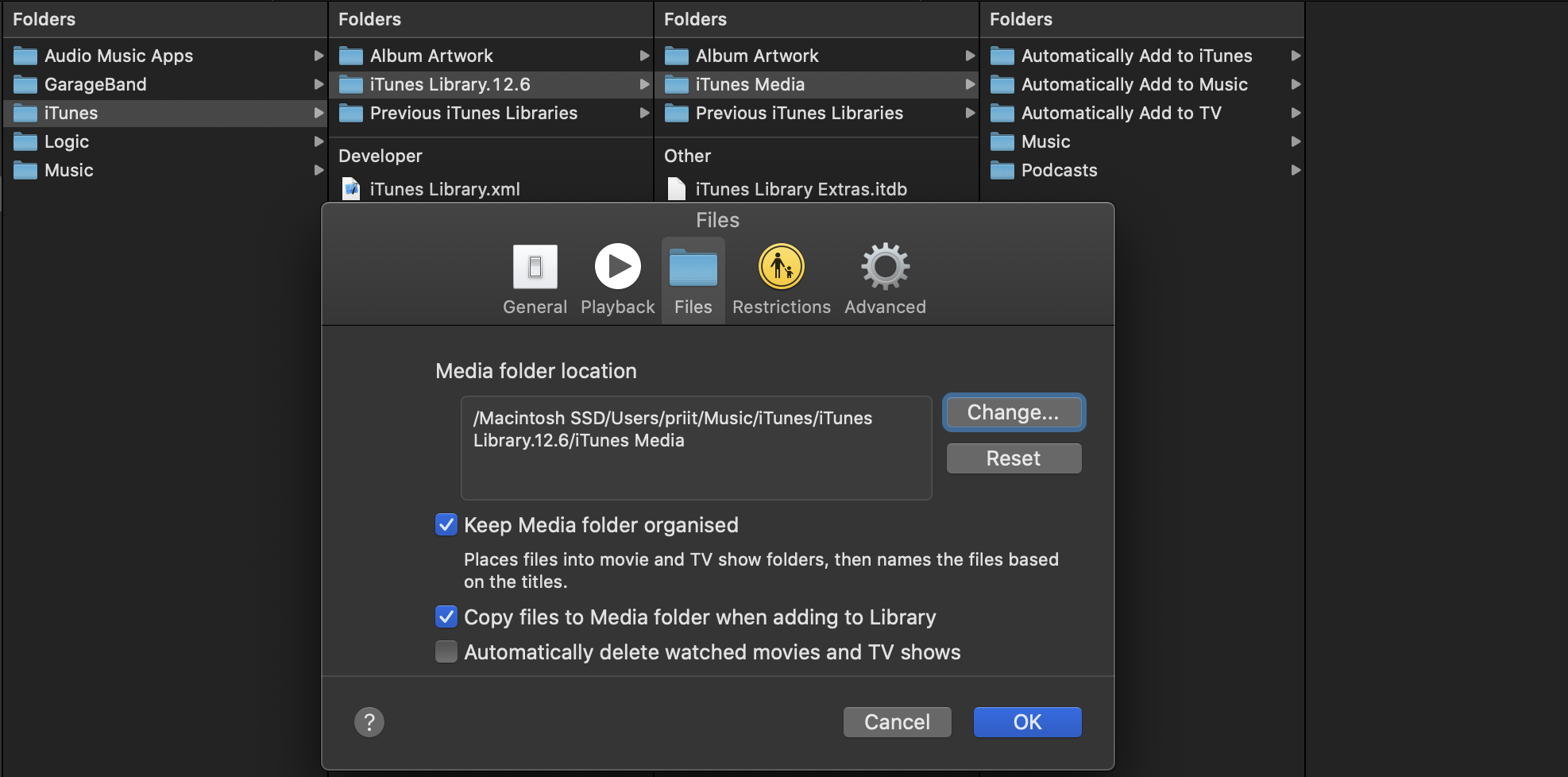Enable Automatically delete watched movies checkbox
This screenshot has height=777, width=1568.
[446, 651]
